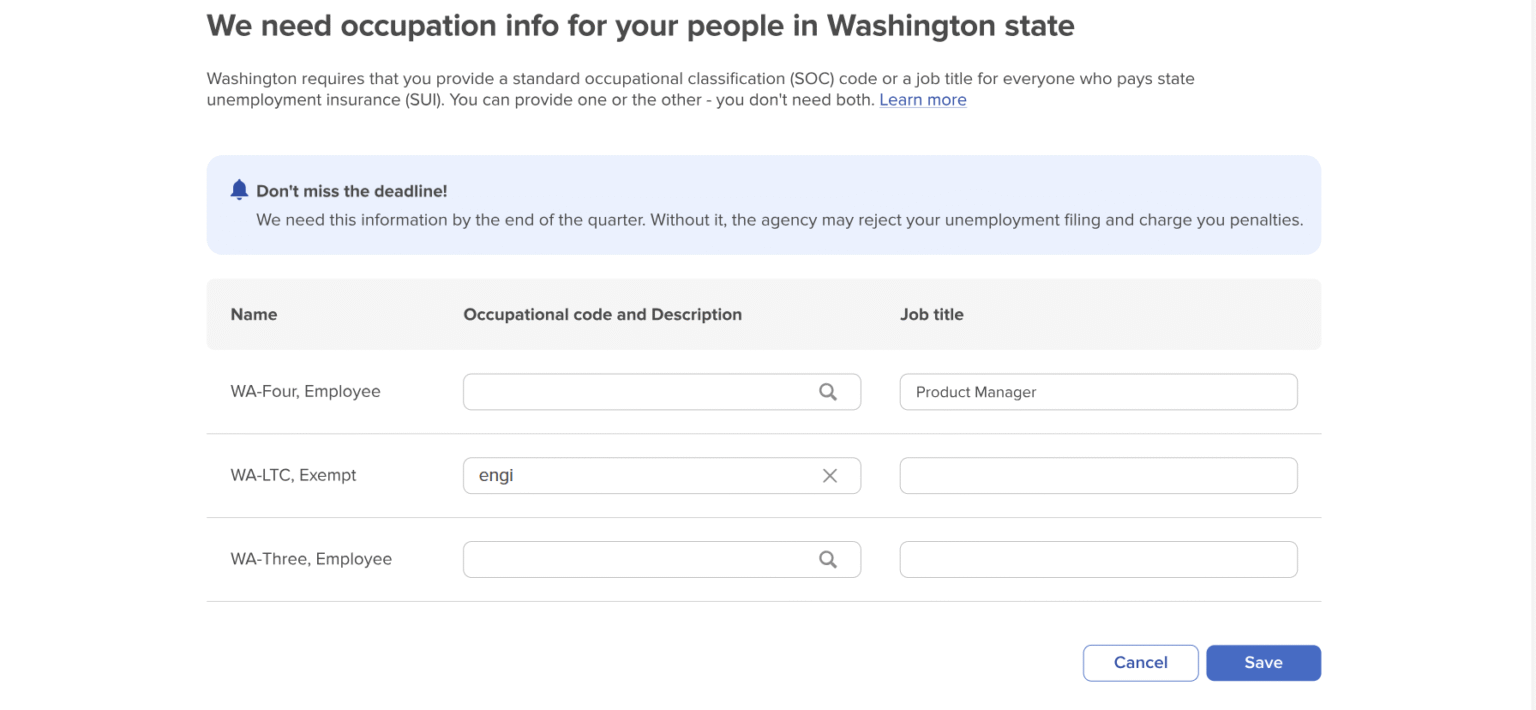1536x710 pixels.
Task: Clear the "engi" search using the X icon
Action: point(830,475)
